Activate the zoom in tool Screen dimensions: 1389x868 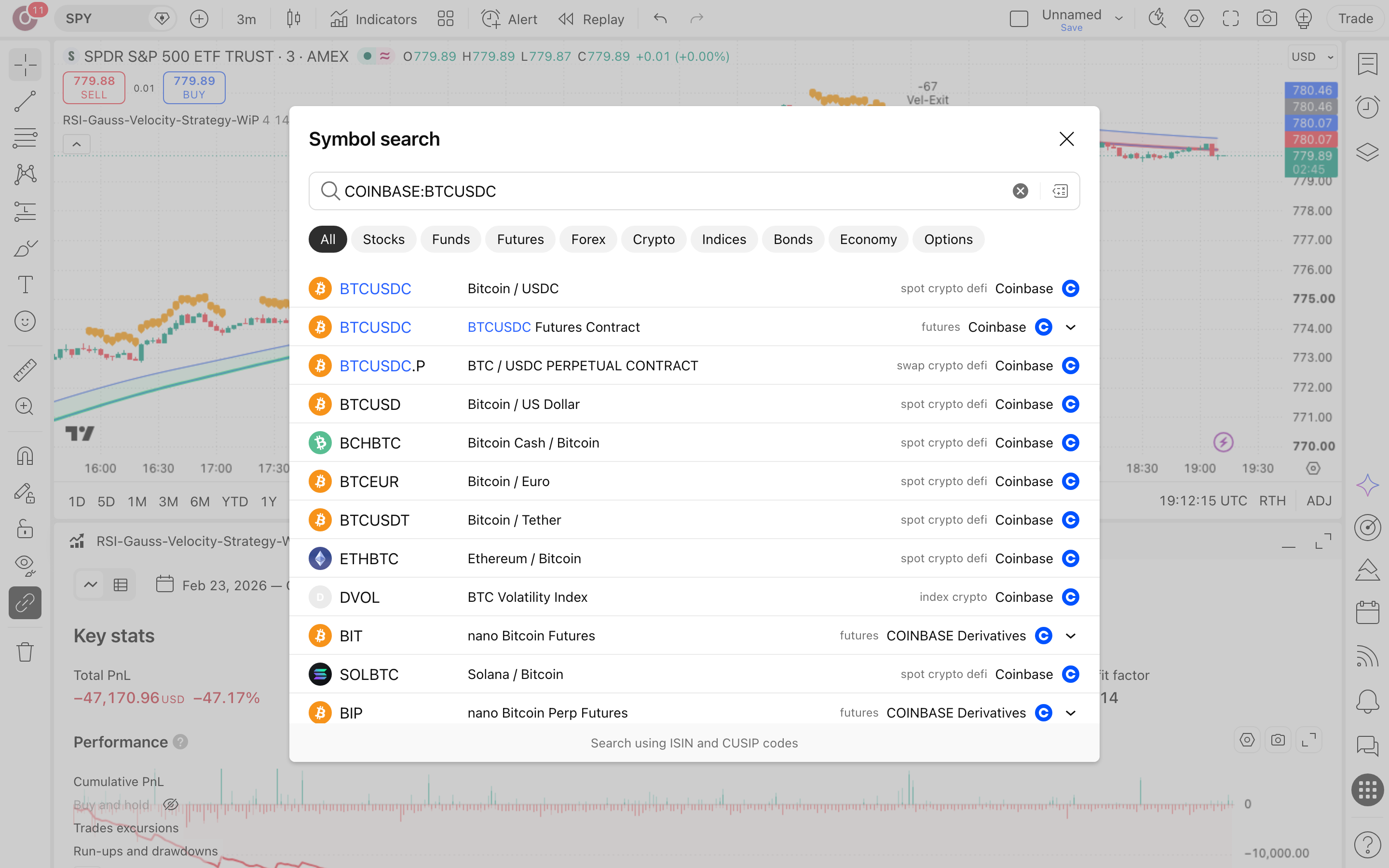point(25,407)
